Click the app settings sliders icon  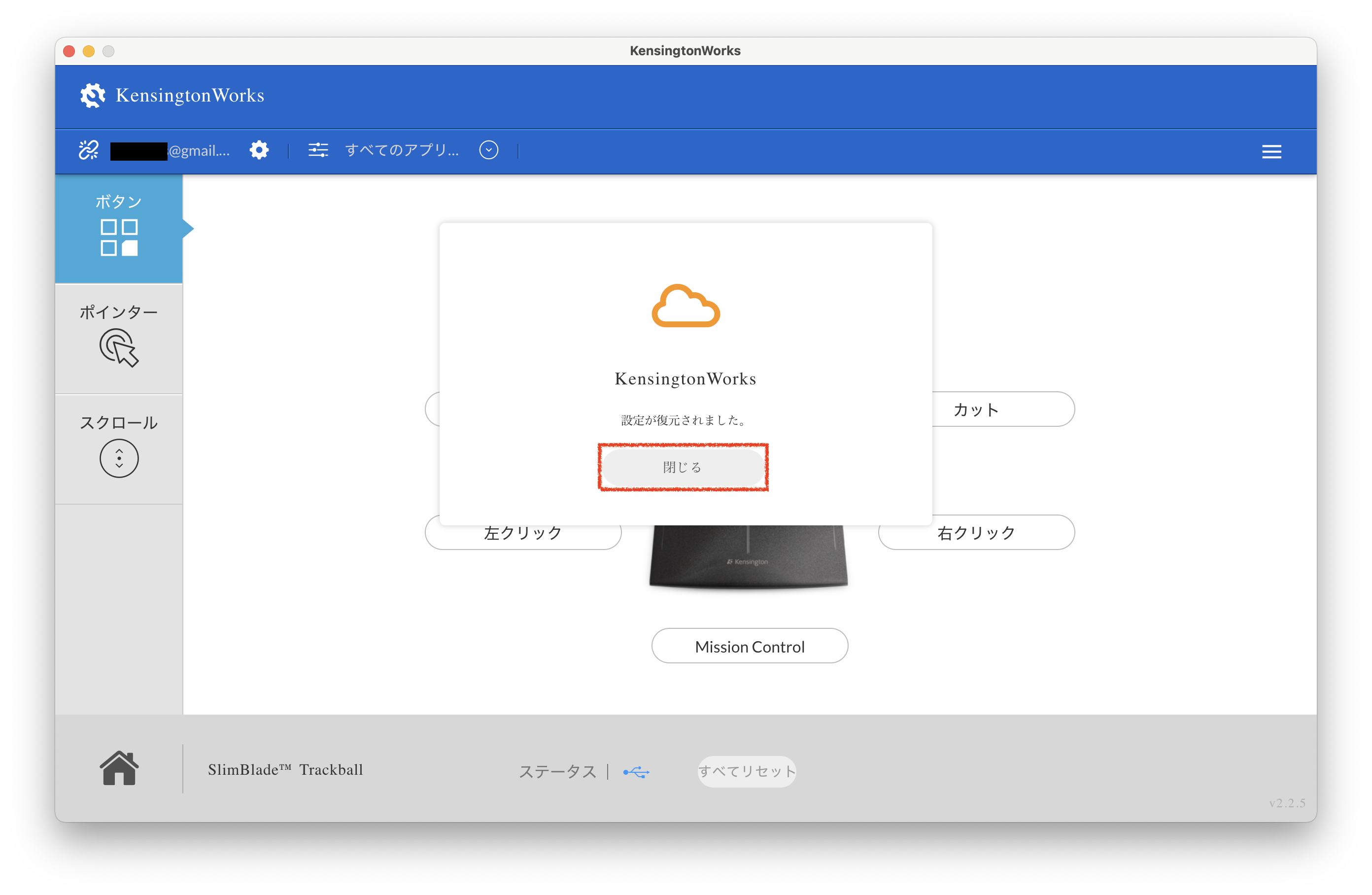(318, 150)
